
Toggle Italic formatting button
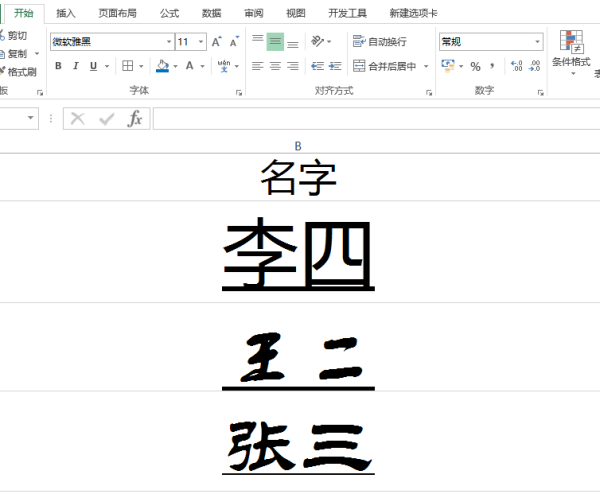click(x=76, y=66)
